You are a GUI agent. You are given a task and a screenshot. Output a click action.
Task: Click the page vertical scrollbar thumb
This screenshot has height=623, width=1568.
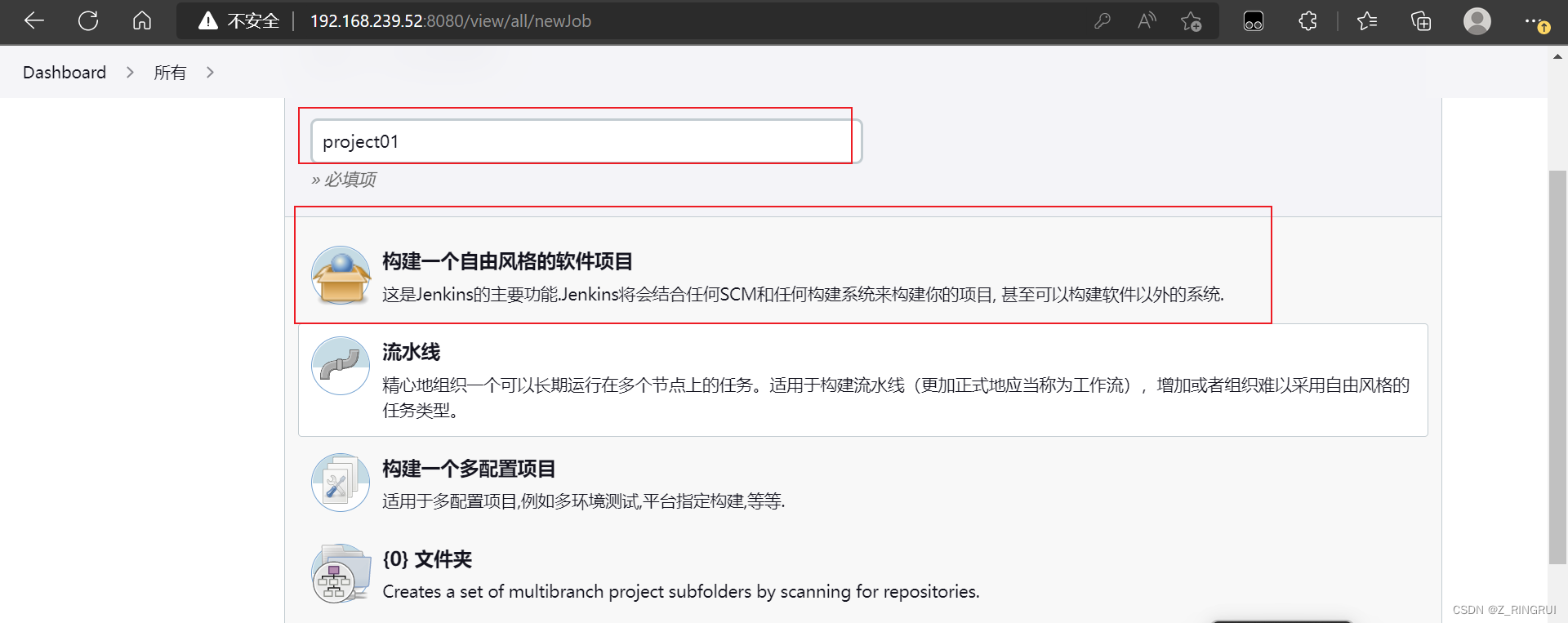point(1557,367)
